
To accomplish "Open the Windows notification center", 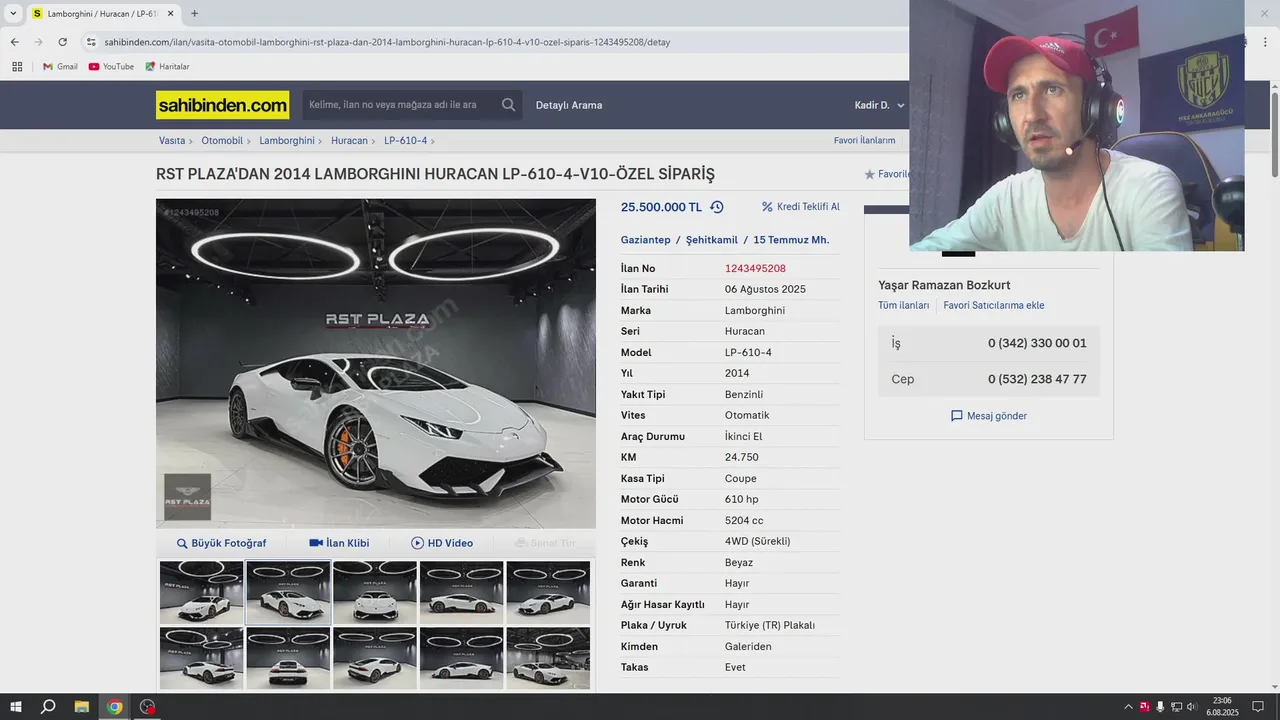I will click(x=1258, y=707).
